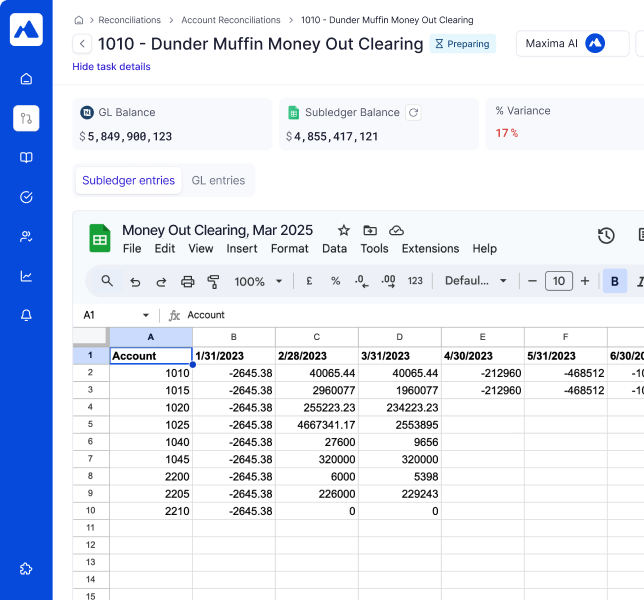Toggle bold formatting
644x600 pixels.
pyautogui.click(x=615, y=281)
